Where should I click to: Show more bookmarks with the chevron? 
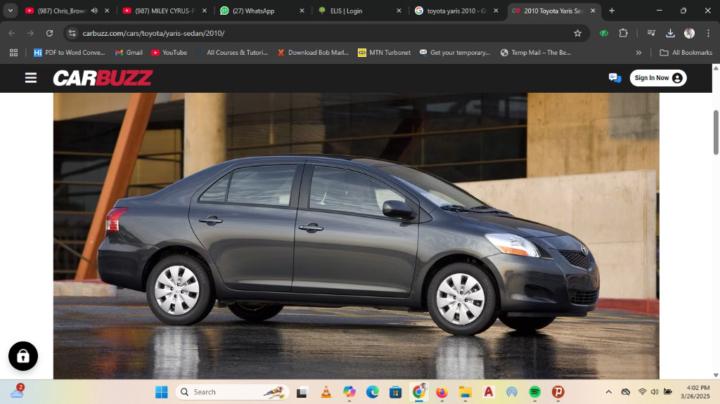(x=638, y=53)
